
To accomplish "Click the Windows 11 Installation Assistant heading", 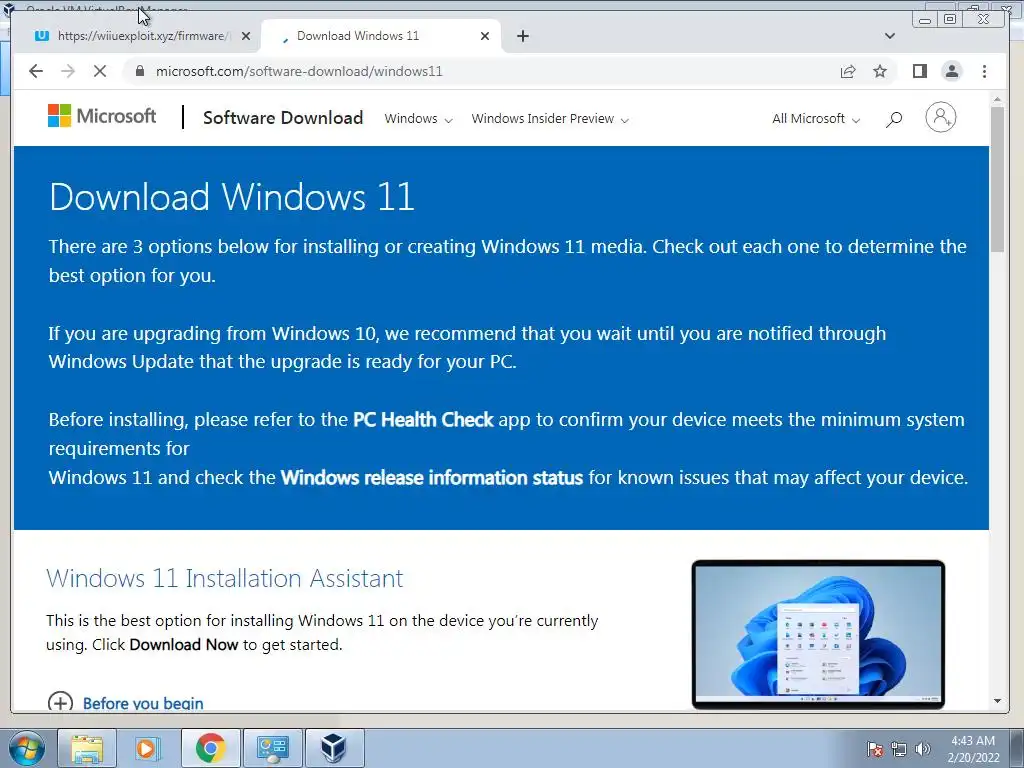I will (225, 579).
